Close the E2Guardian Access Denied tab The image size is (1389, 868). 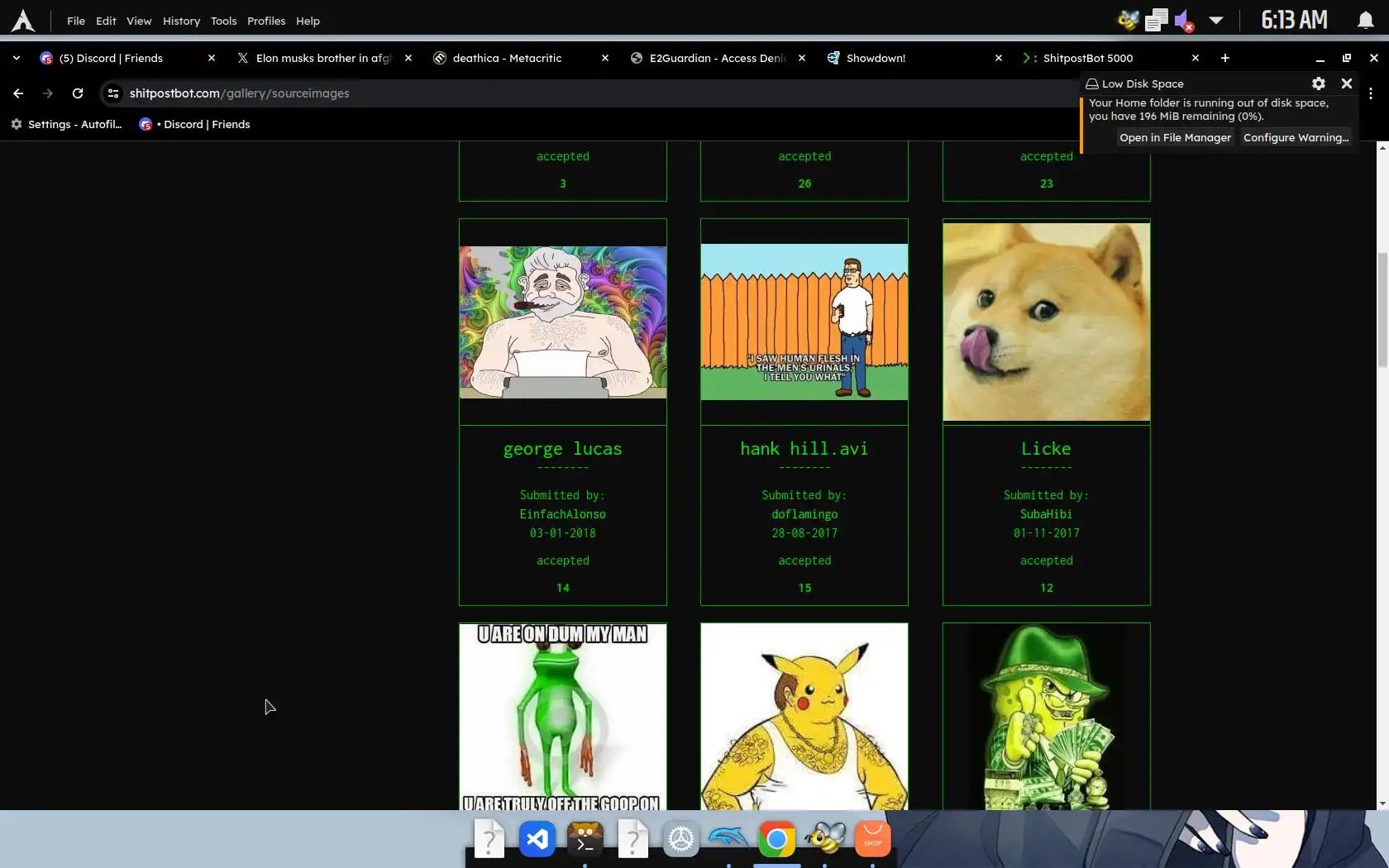[x=802, y=58]
